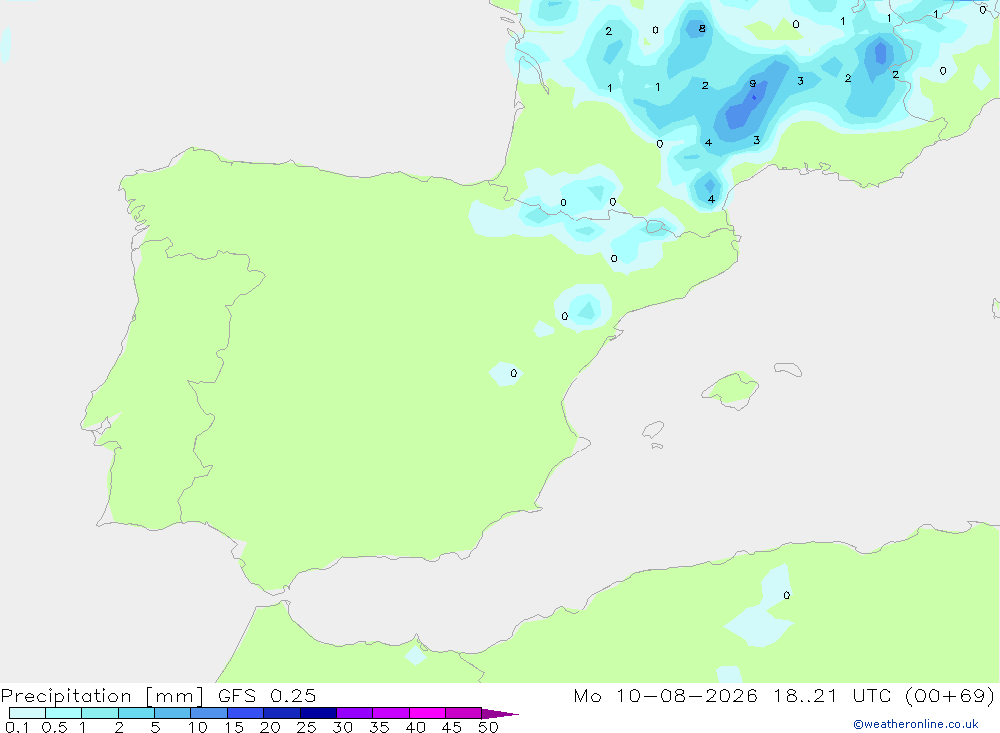Click the '0.1' legend scale label

[x=17, y=727]
